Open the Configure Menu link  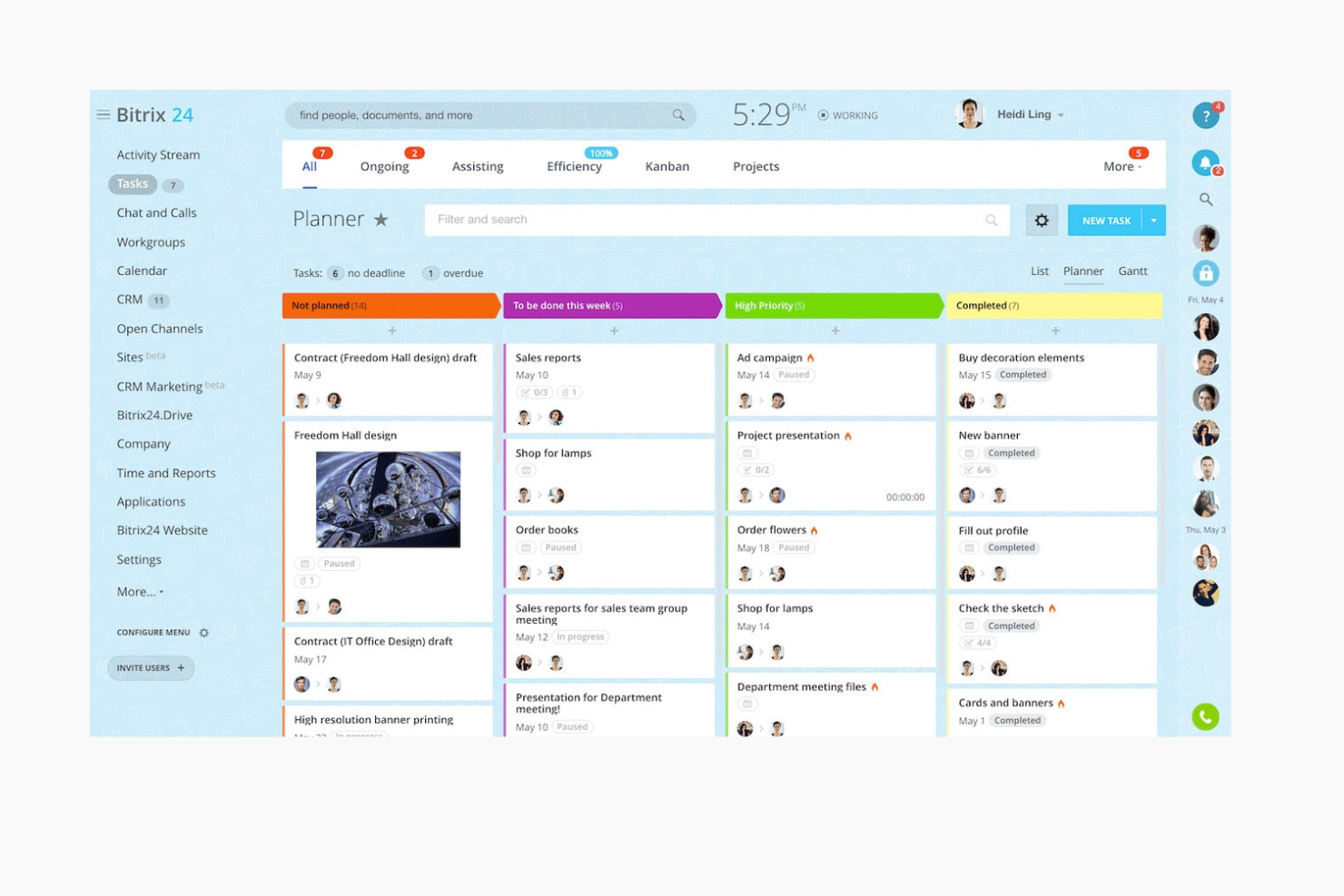(x=153, y=633)
